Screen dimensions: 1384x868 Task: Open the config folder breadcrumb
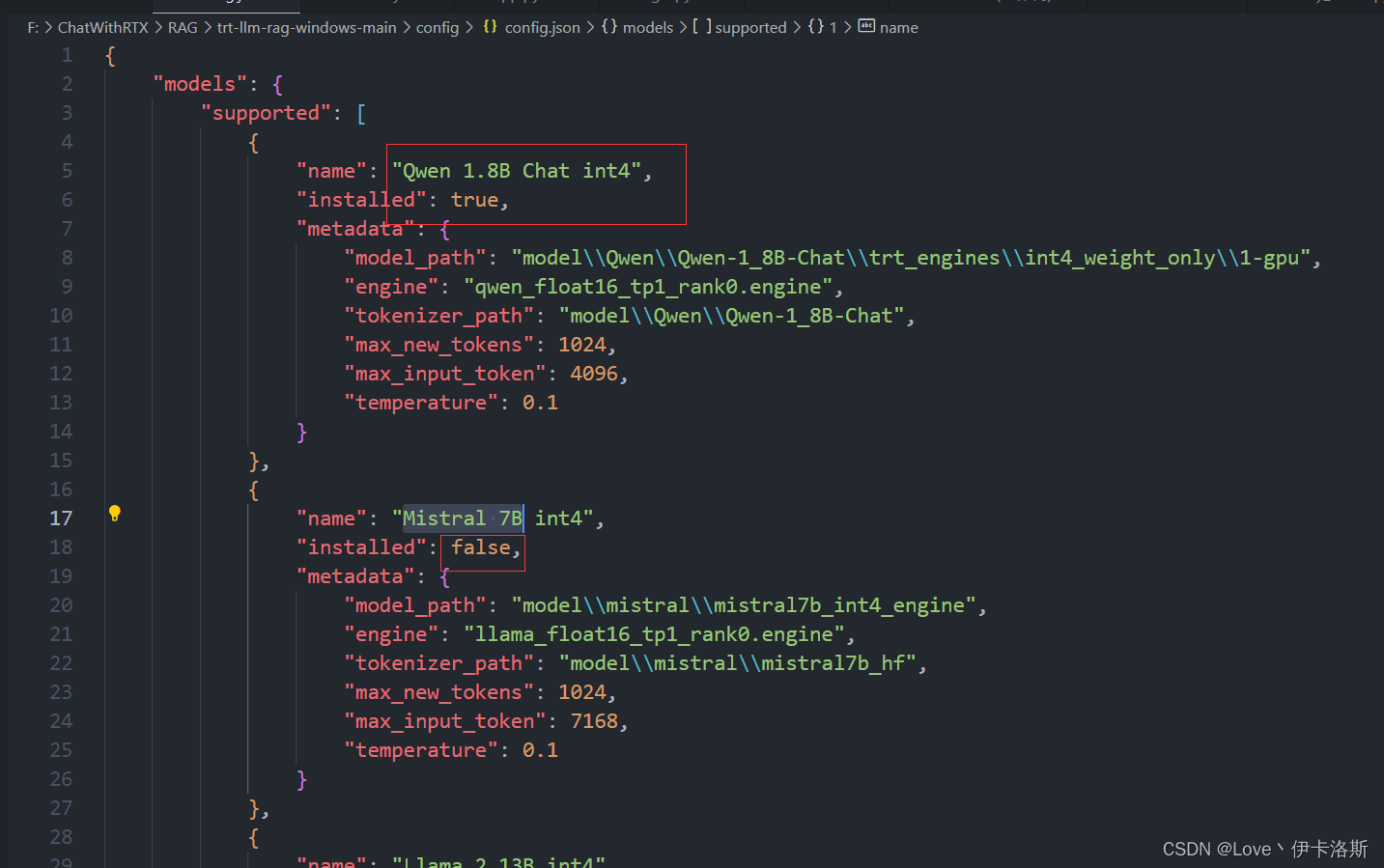click(x=438, y=27)
